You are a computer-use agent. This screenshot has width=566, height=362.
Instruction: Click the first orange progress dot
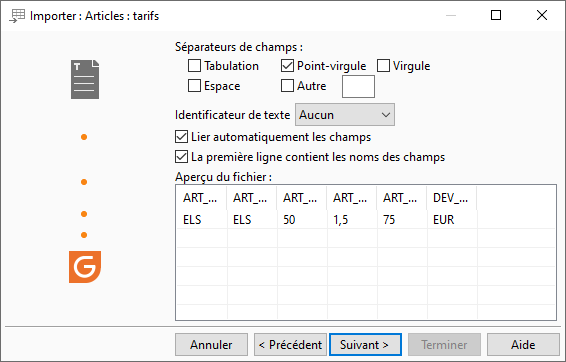[84, 137]
